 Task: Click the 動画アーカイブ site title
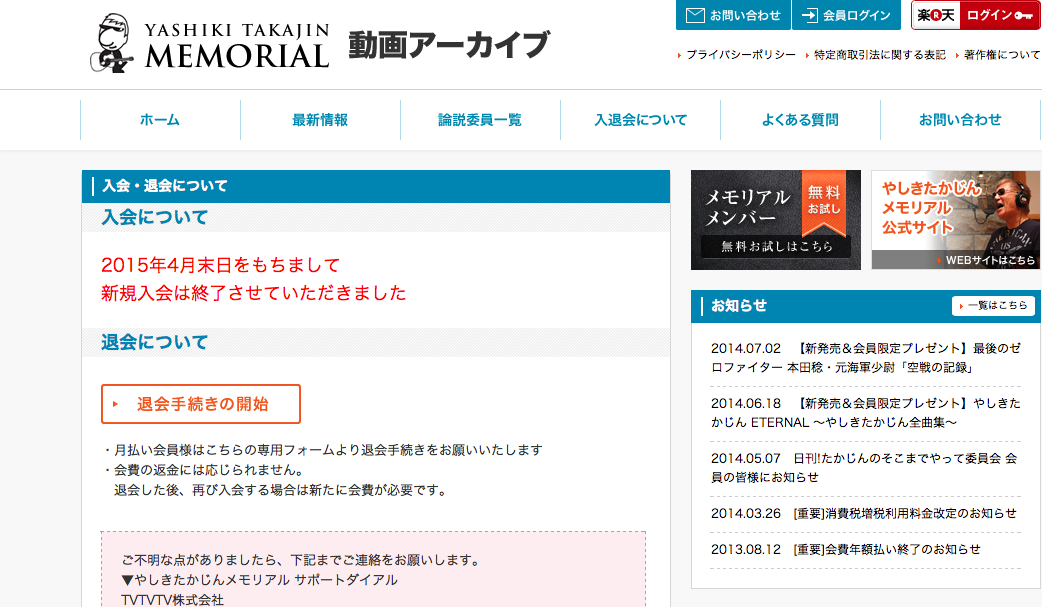pyautogui.click(x=449, y=45)
